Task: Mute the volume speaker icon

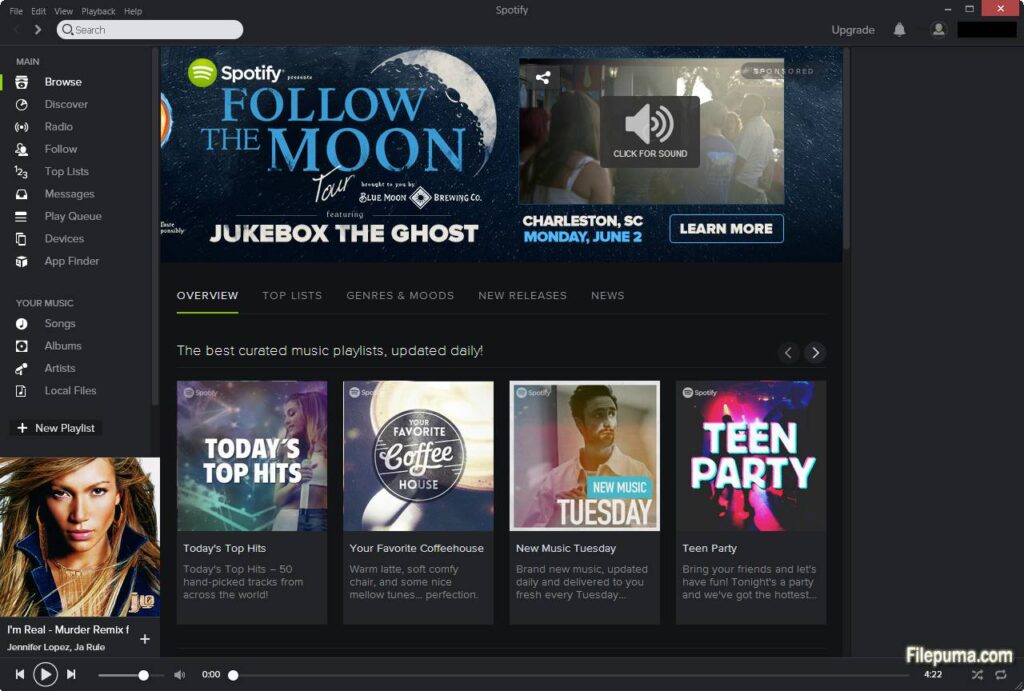Action: pos(180,675)
